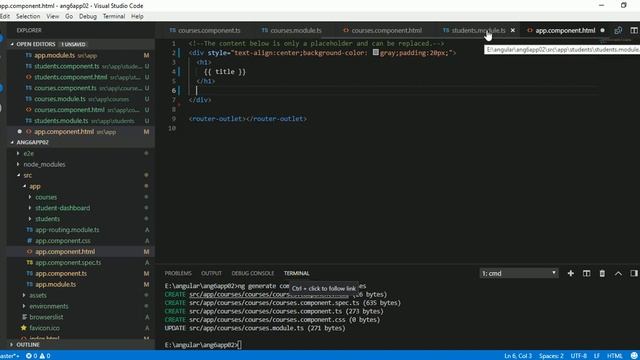Open the Terminal menu
This screenshot has height=360, width=640.
(114, 16)
